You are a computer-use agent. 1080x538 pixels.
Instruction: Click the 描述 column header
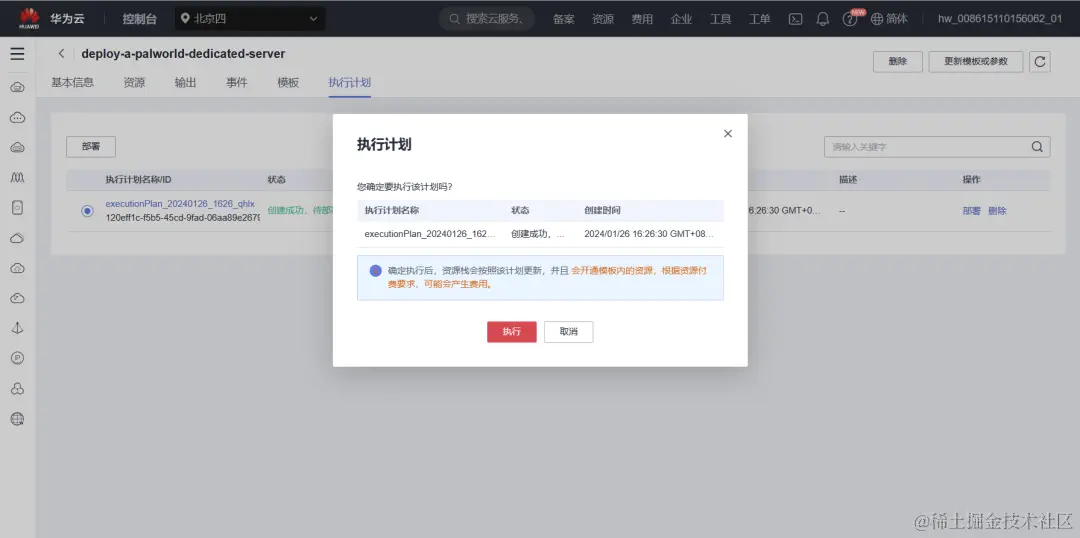(848, 180)
